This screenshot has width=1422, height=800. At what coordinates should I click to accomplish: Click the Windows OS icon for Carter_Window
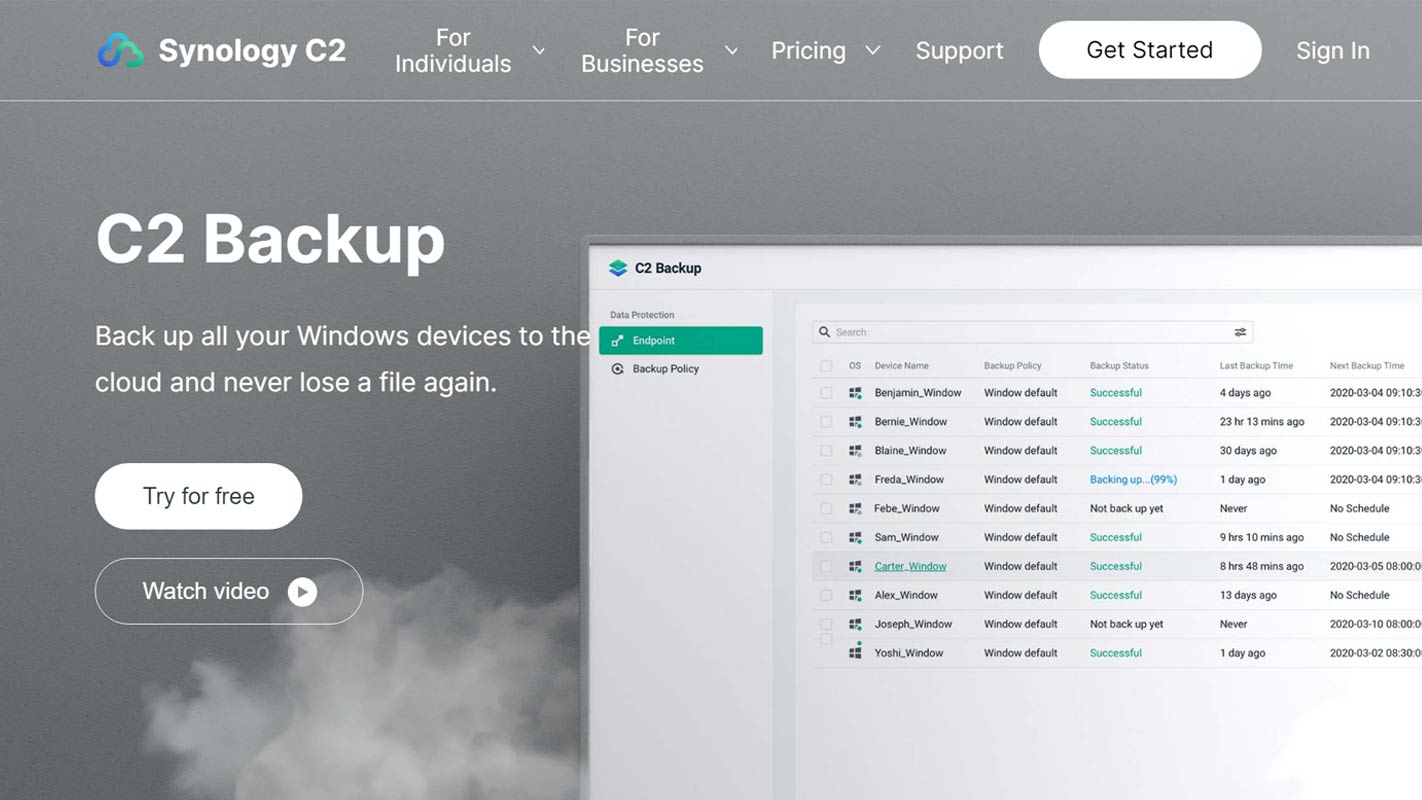(855, 567)
